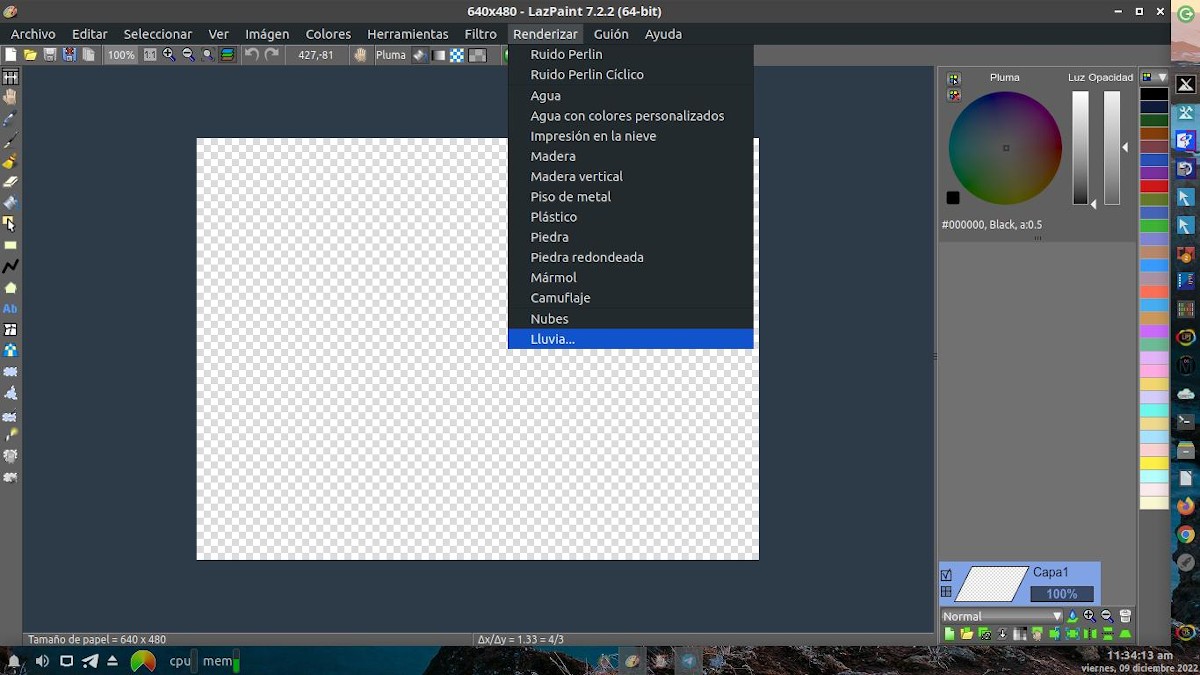Select Piso de metal render option

point(630,197)
